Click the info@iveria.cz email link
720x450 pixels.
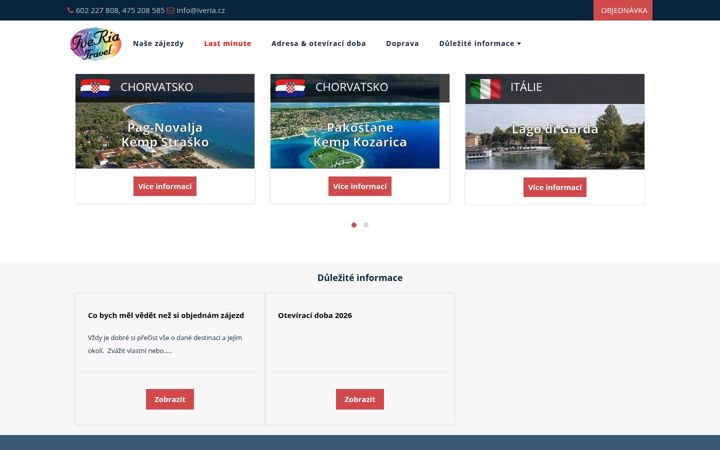[x=201, y=11]
